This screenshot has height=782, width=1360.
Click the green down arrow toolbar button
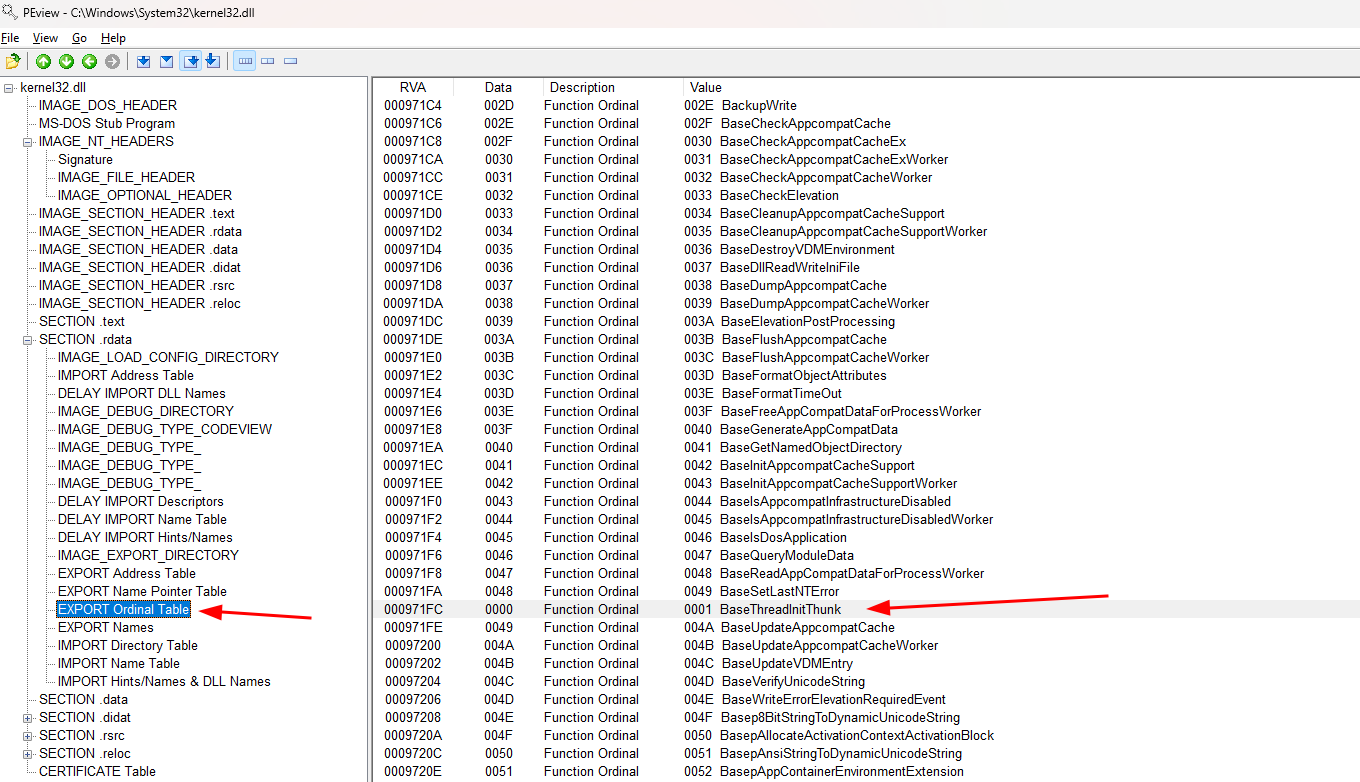(66, 62)
